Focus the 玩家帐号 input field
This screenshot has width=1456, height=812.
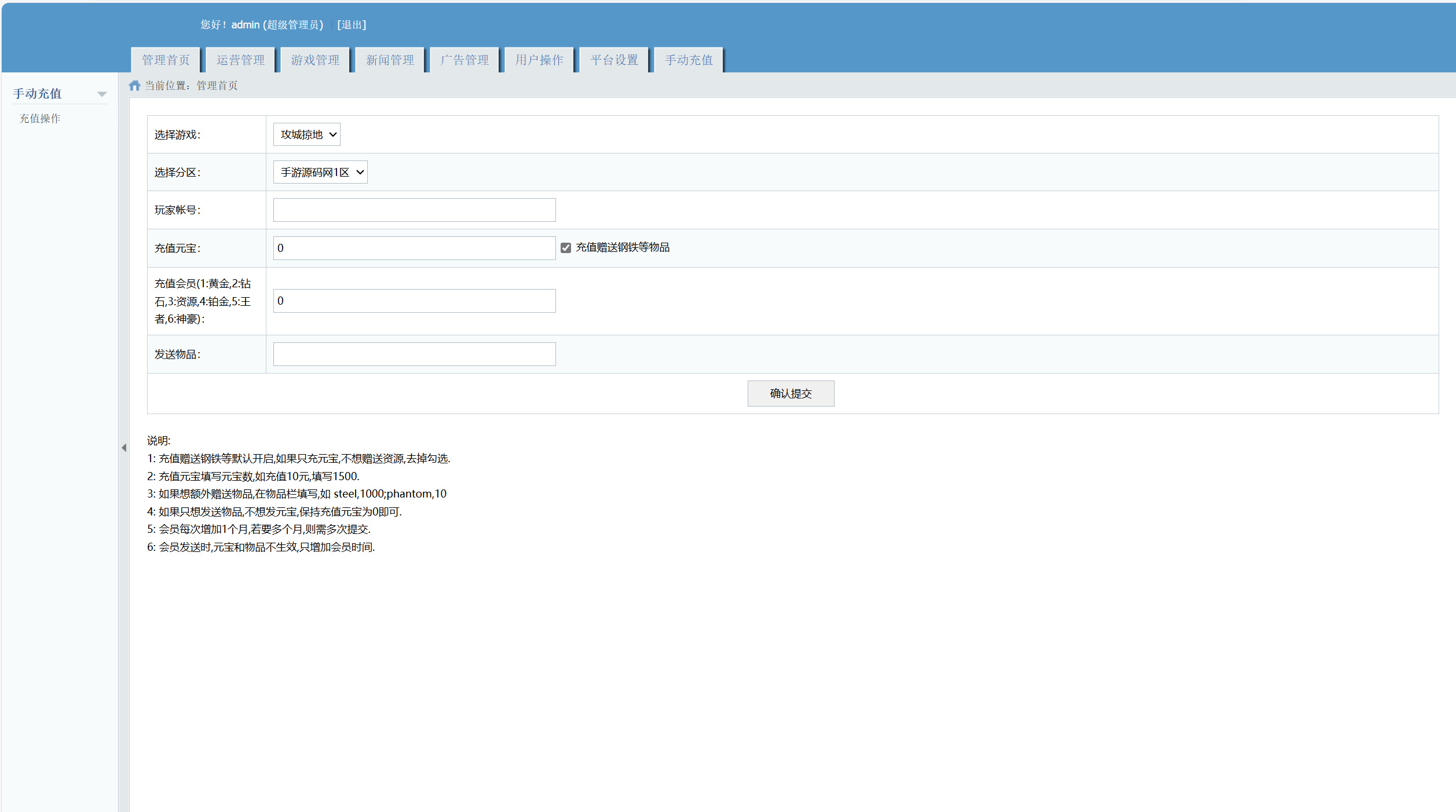coord(414,210)
